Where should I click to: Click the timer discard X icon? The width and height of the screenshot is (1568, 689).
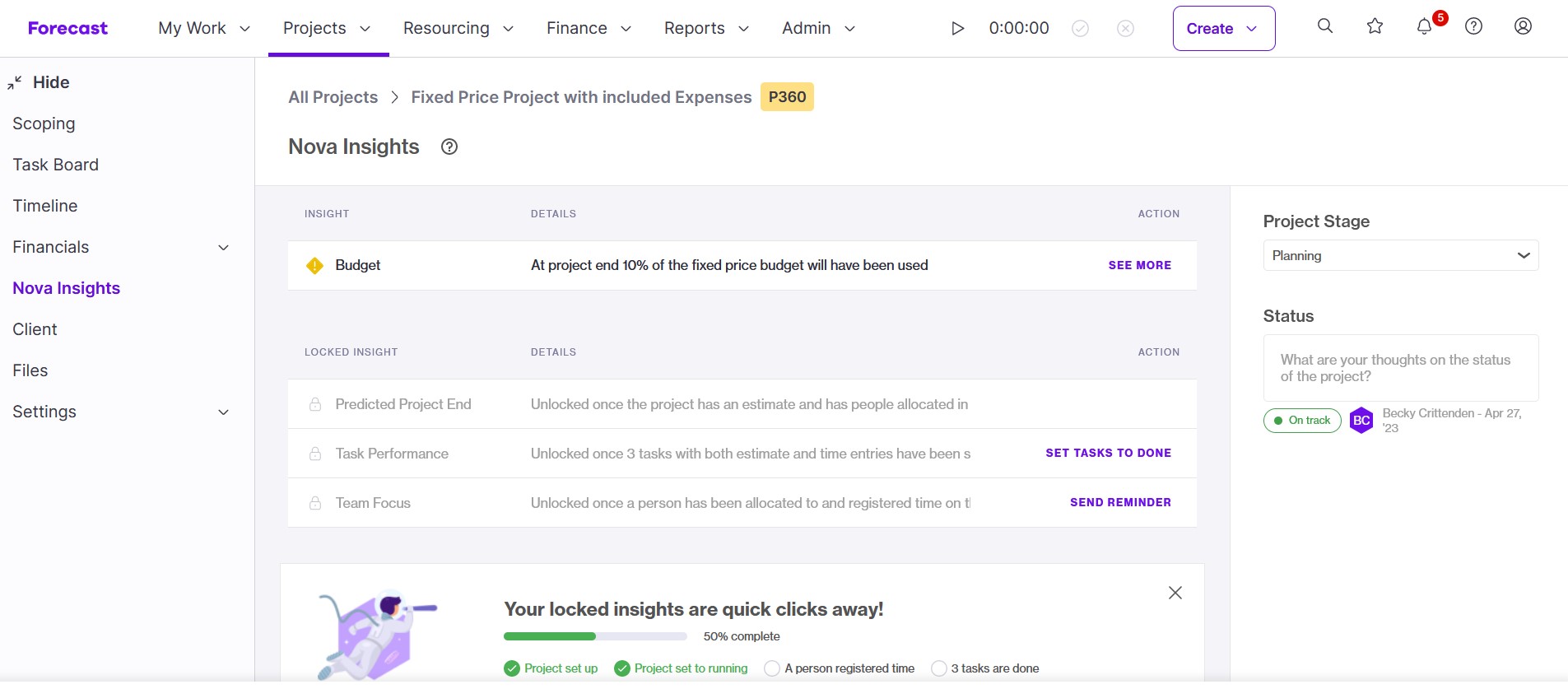(x=1125, y=29)
